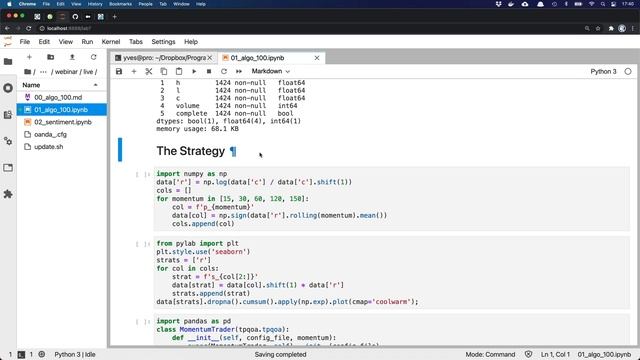This screenshot has width=640, height=360.
Task: Select the update.sh file
Action: 62,147
